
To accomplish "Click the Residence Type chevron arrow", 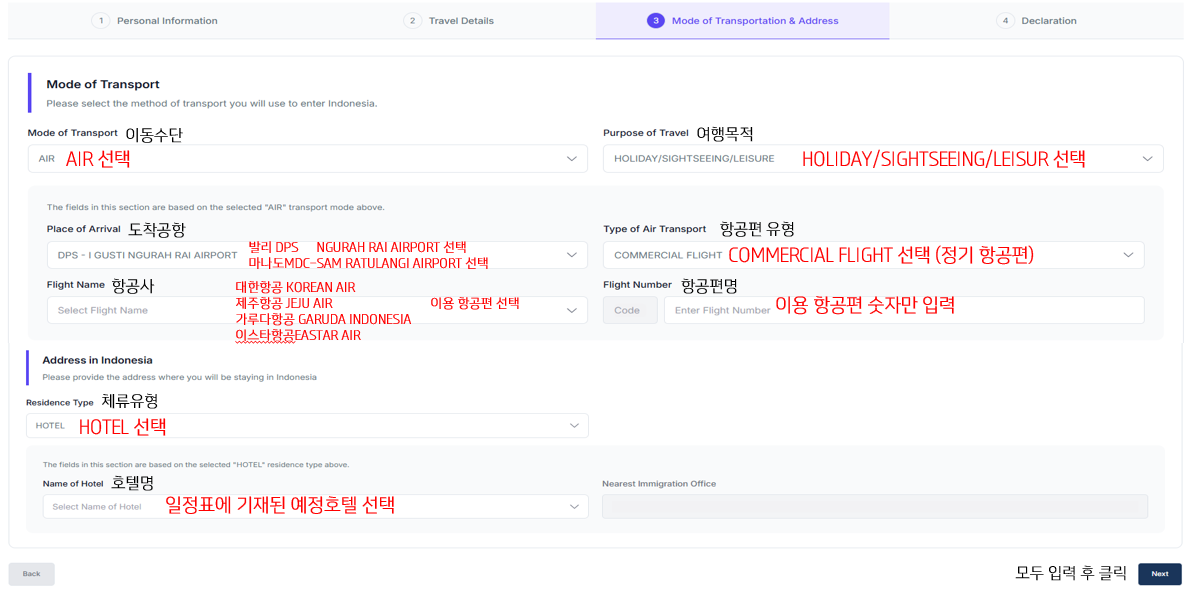I will pyautogui.click(x=574, y=426).
